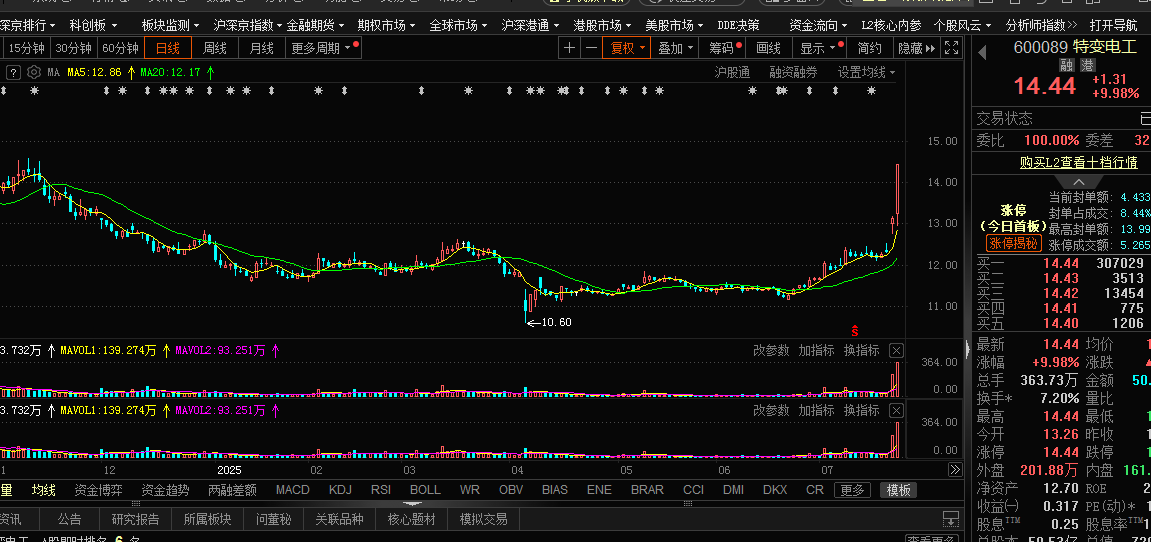Screen dimensions: 1151x542
Task: Click the 隐藏 hide panel button
Action: tap(916, 48)
